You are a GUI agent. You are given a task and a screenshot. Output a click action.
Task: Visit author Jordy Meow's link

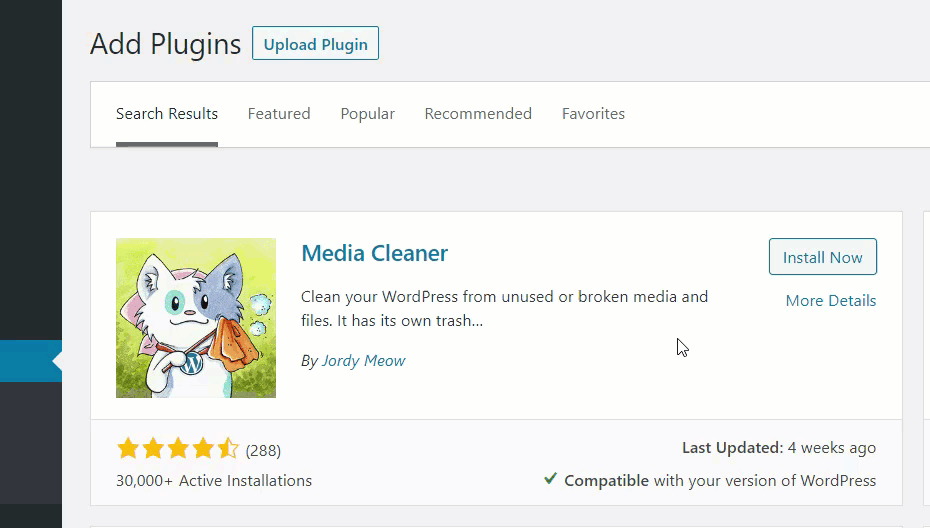click(x=363, y=361)
